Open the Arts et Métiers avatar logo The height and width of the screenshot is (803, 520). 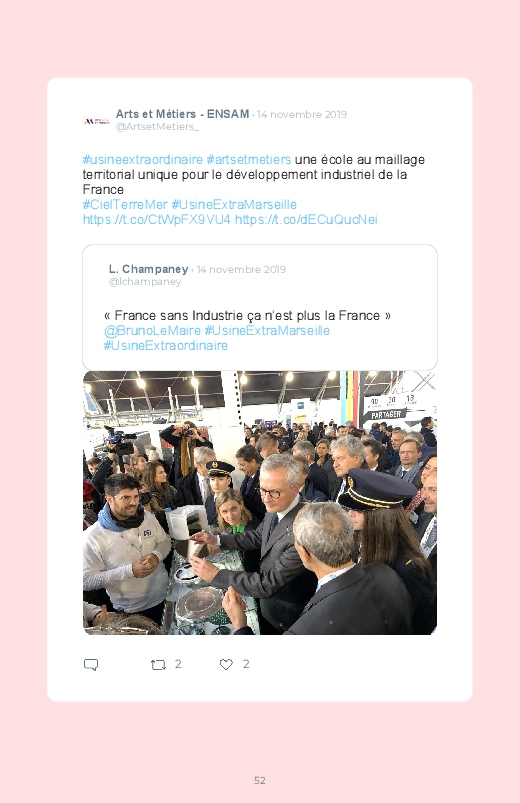pos(96,121)
